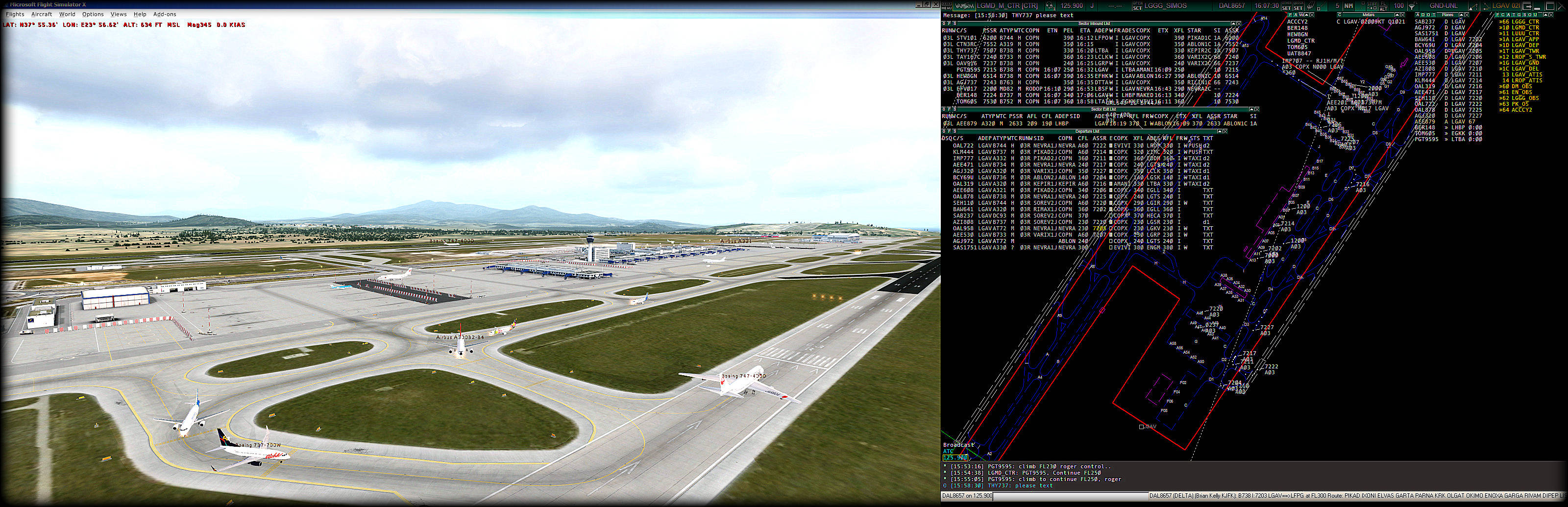Open the Add-ons menu in Flight Simulator
This screenshot has width=1568, height=507.
tap(164, 14)
